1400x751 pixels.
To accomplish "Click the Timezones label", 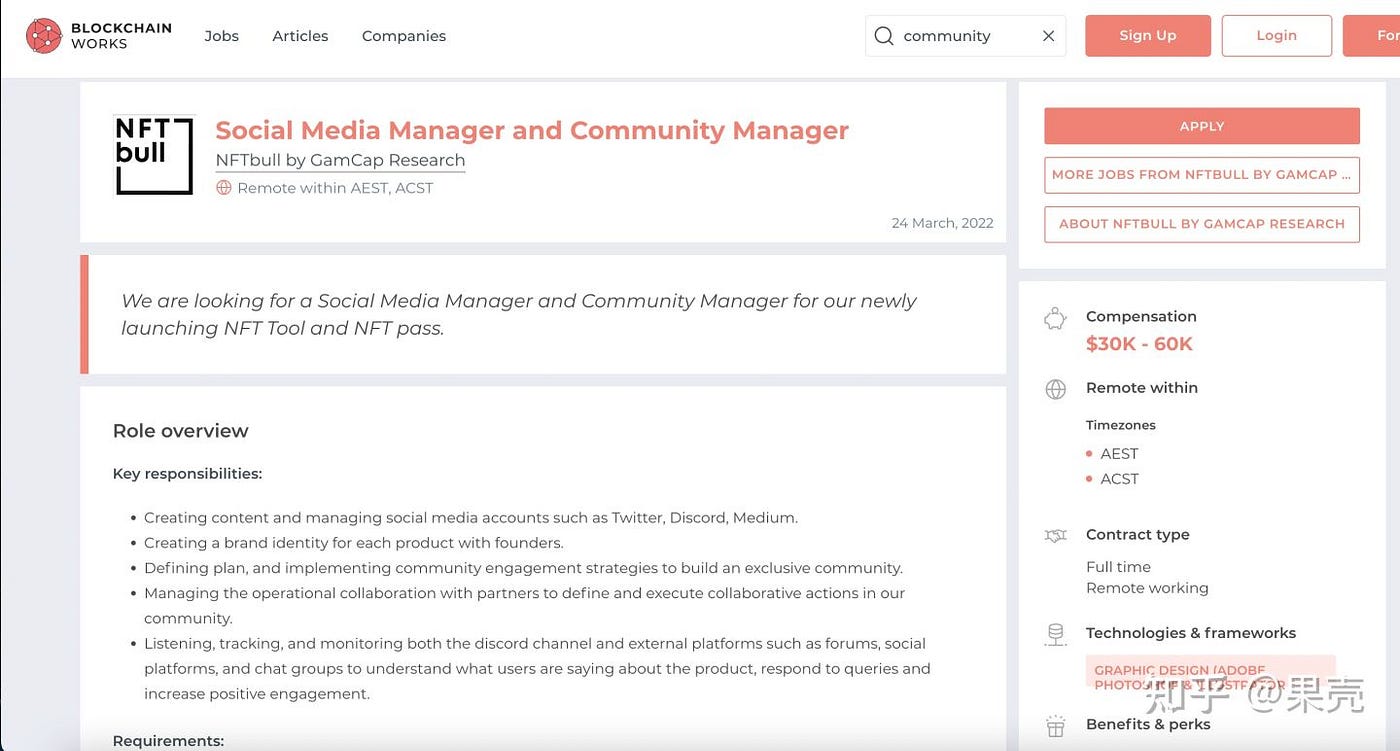I will (1121, 425).
